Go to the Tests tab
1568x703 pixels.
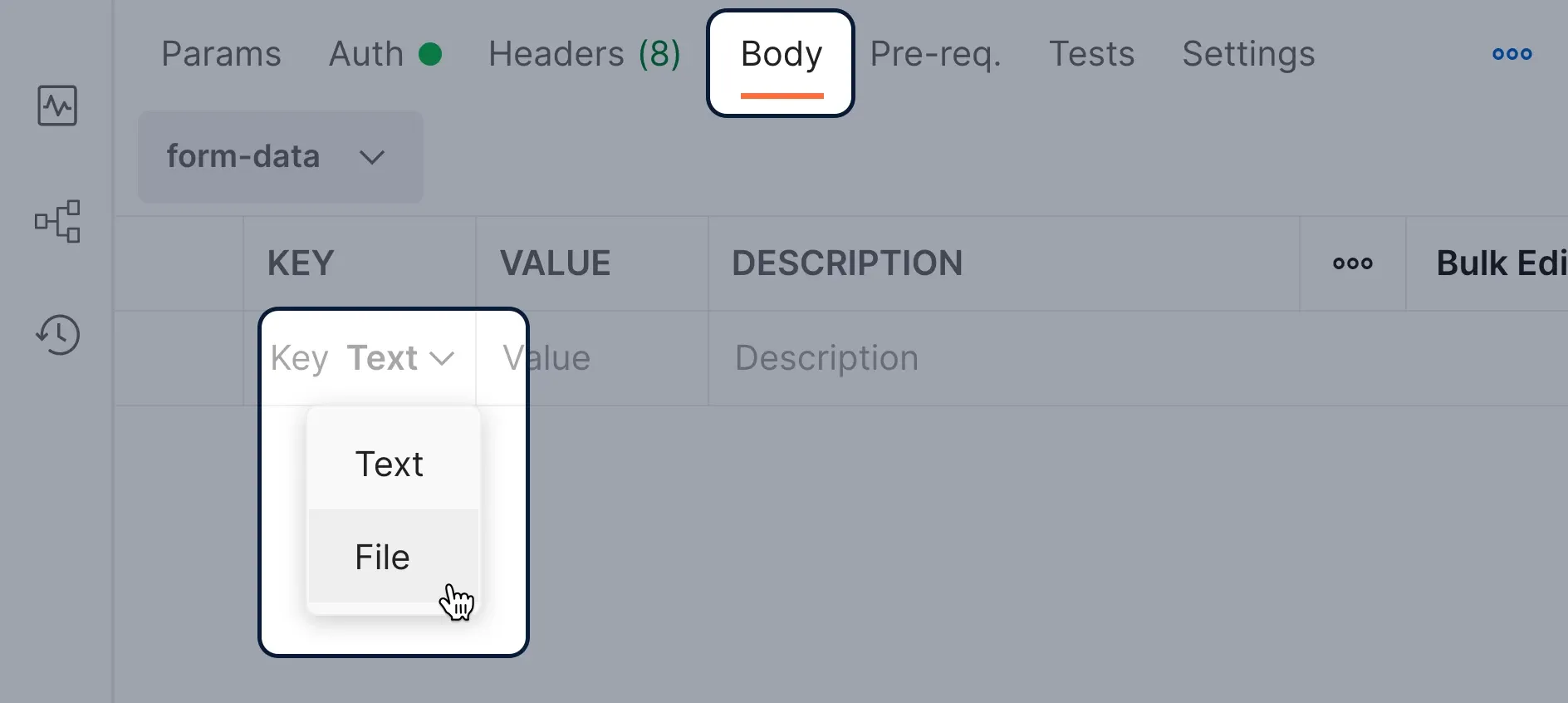(x=1091, y=54)
